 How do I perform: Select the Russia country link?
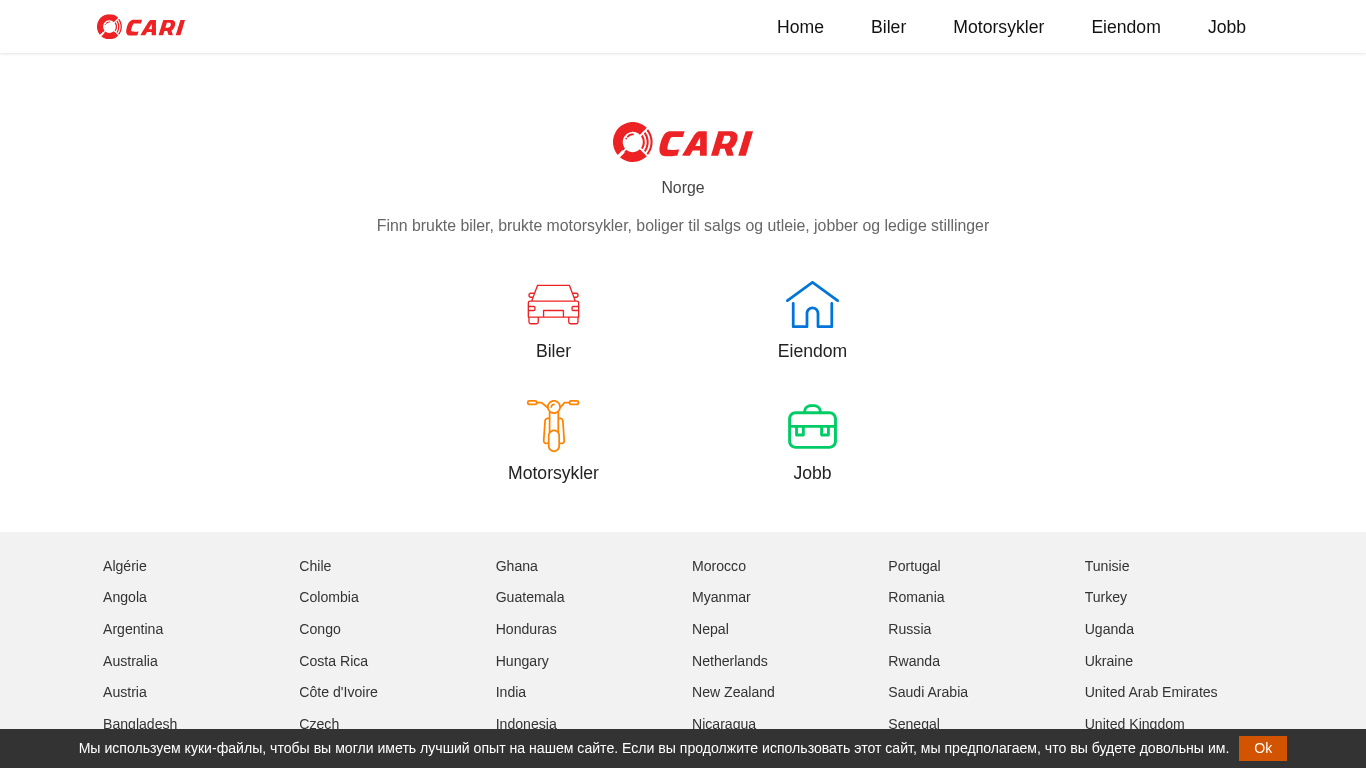point(910,629)
